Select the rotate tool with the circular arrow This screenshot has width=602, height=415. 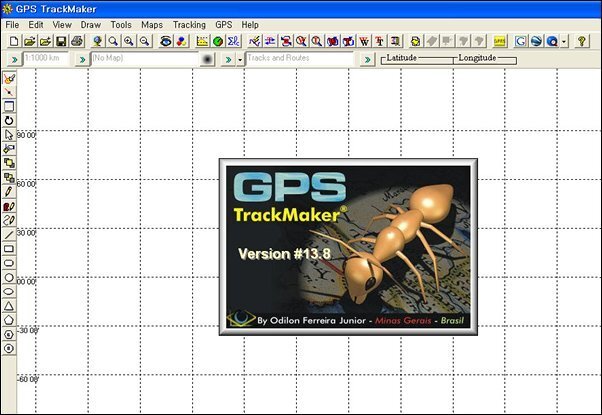pyautogui.click(x=9, y=121)
